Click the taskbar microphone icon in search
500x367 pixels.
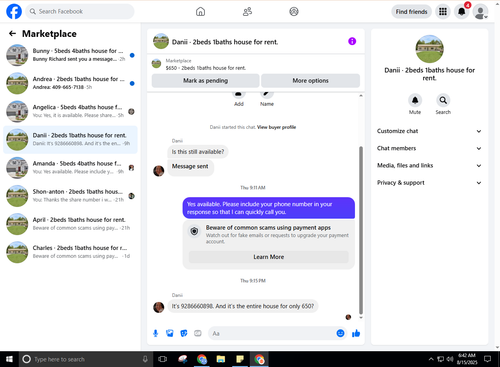[x=145, y=359]
